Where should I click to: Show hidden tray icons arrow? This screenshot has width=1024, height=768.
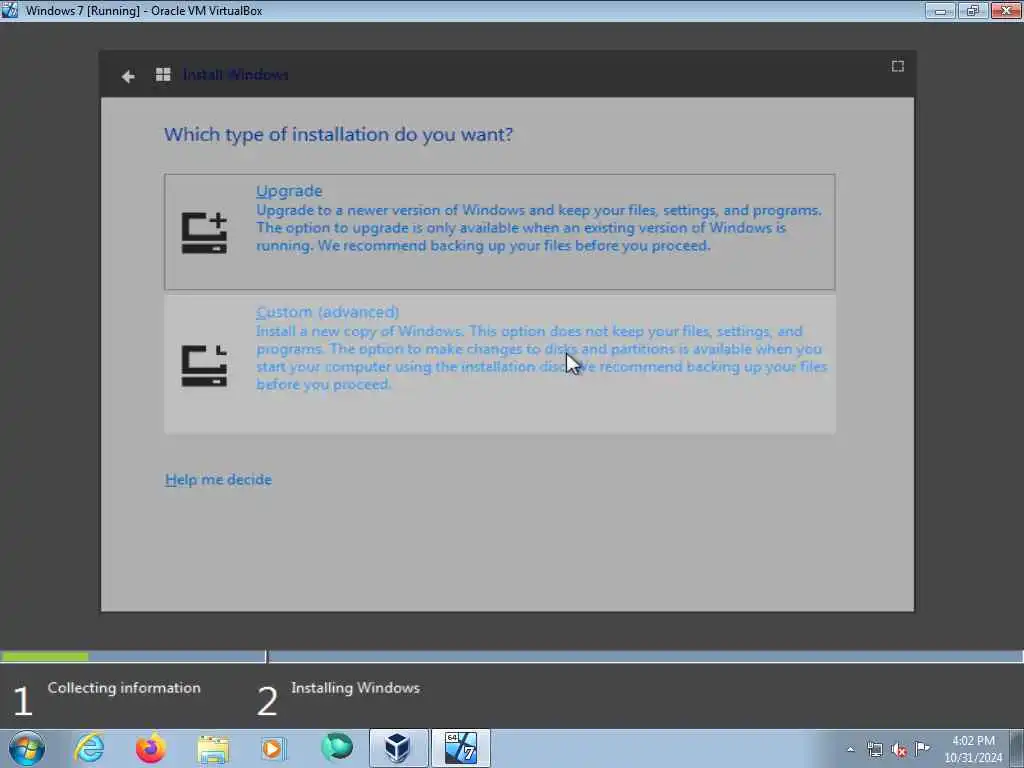(x=850, y=750)
